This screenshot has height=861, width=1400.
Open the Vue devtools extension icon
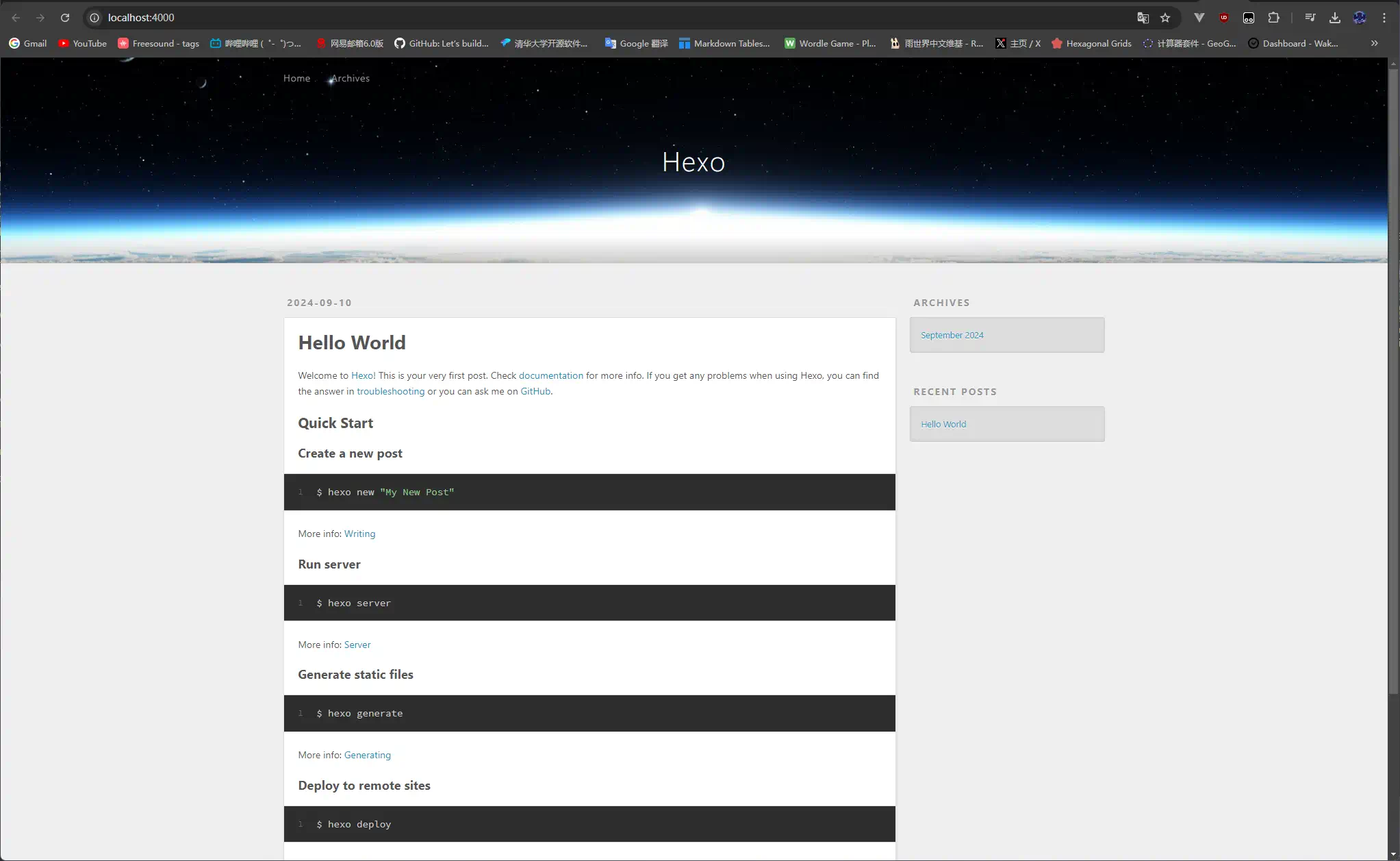[1199, 18]
